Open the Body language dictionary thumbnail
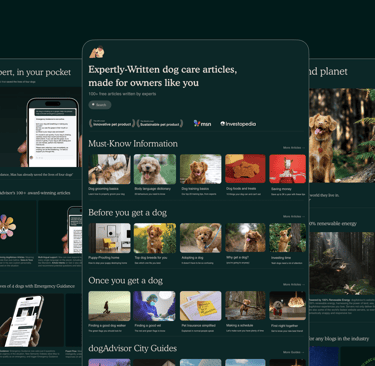375x366 pixels. (155, 169)
